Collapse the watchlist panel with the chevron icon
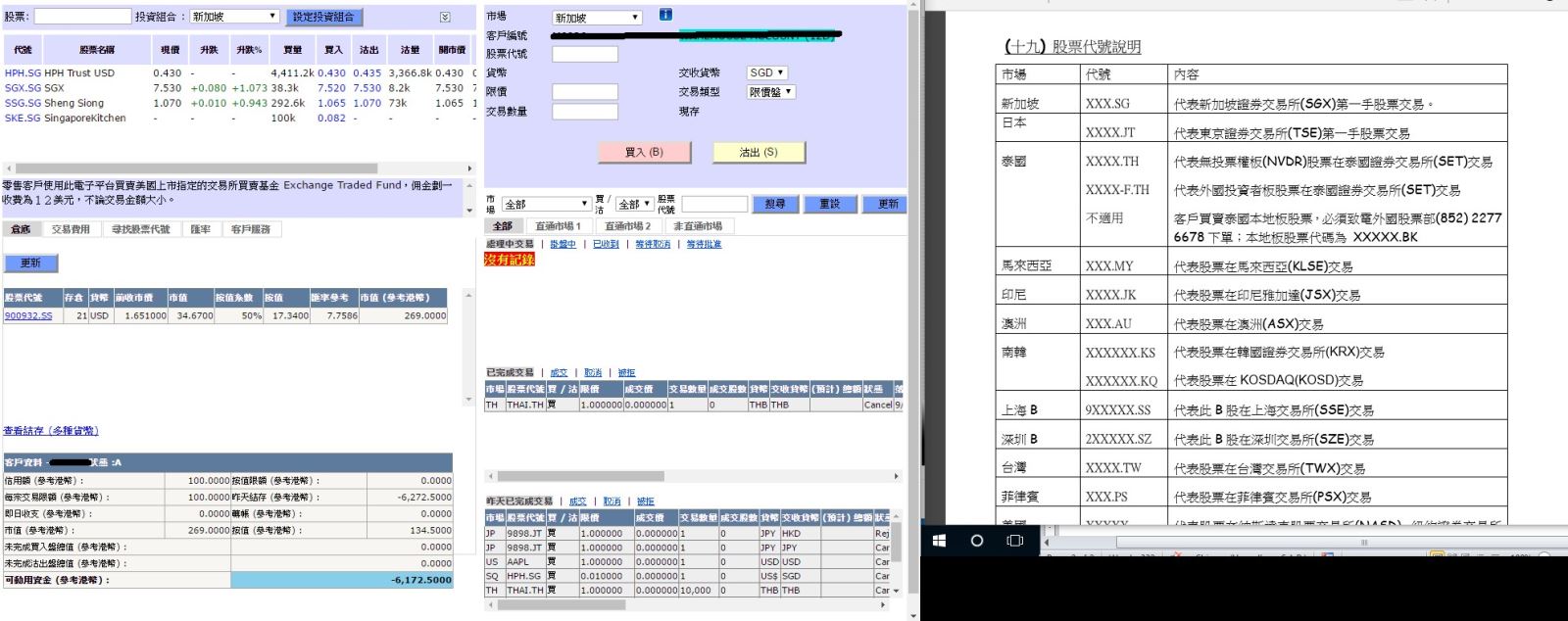This screenshot has width=1568, height=621. coord(445,17)
